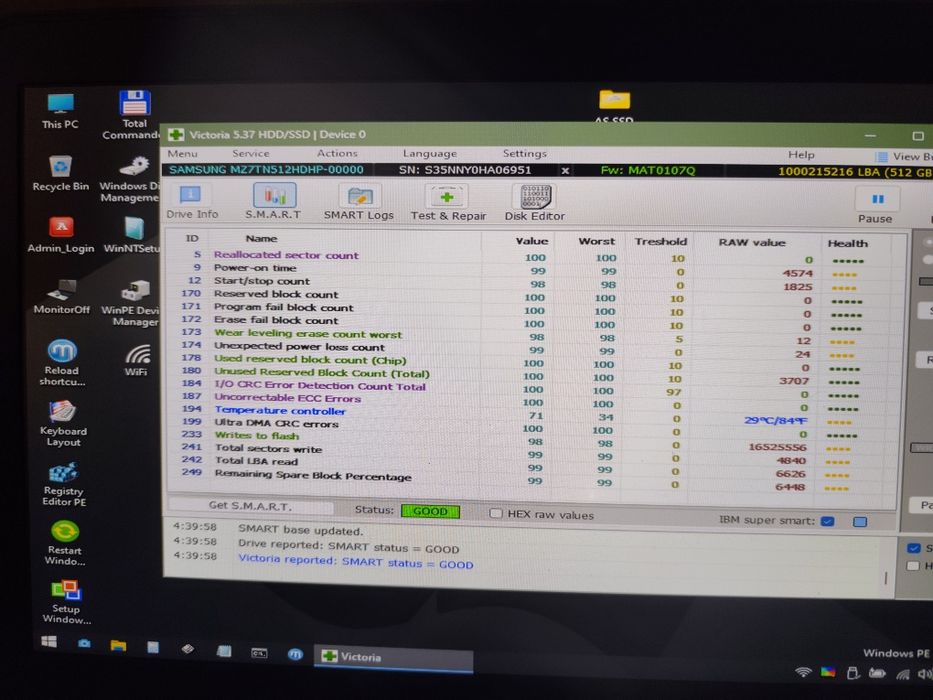The height and width of the screenshot is (700, 933).
Task: Open Setup Windows shortcut
Action: (66, 602)
